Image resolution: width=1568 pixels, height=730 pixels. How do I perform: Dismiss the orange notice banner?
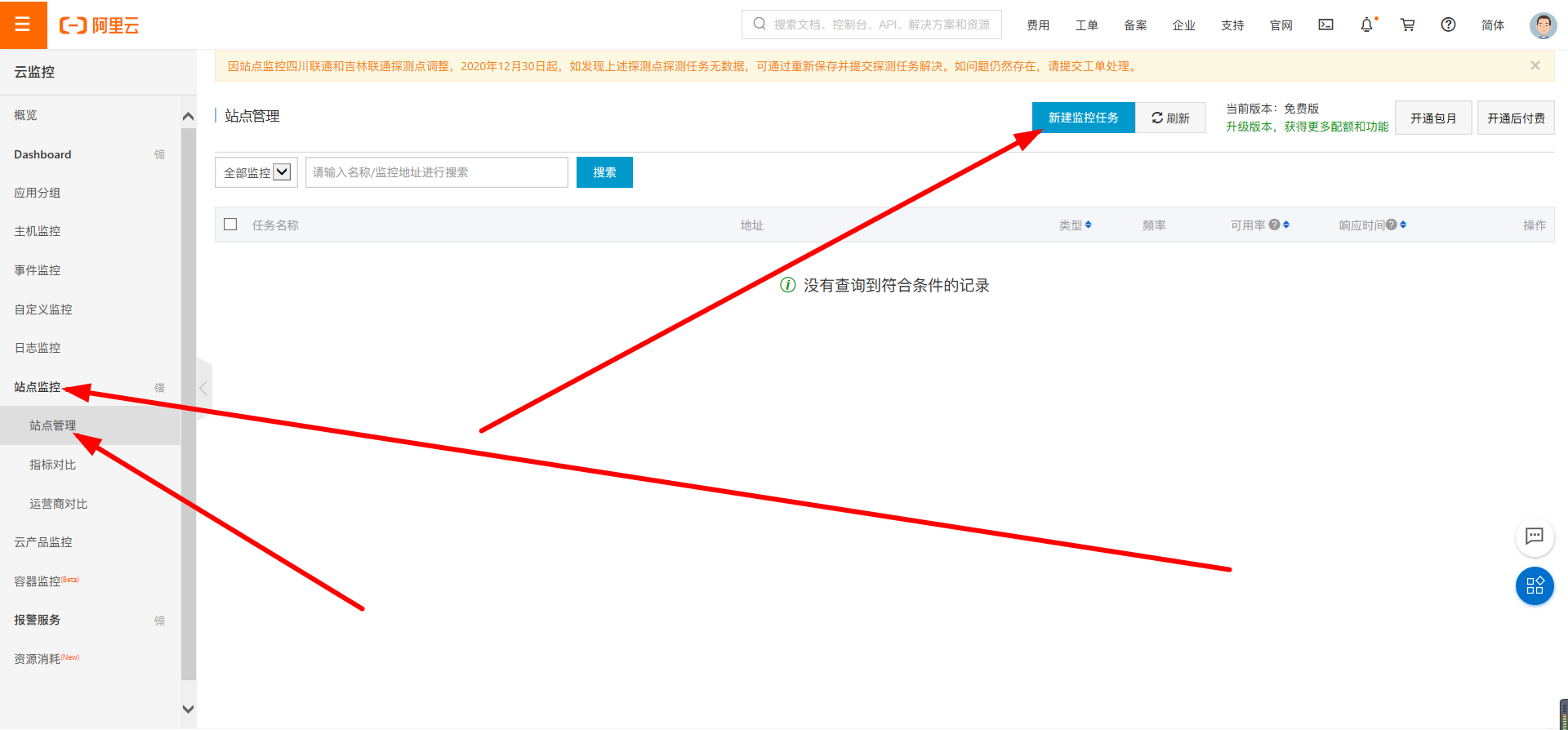click(1535, 65)
